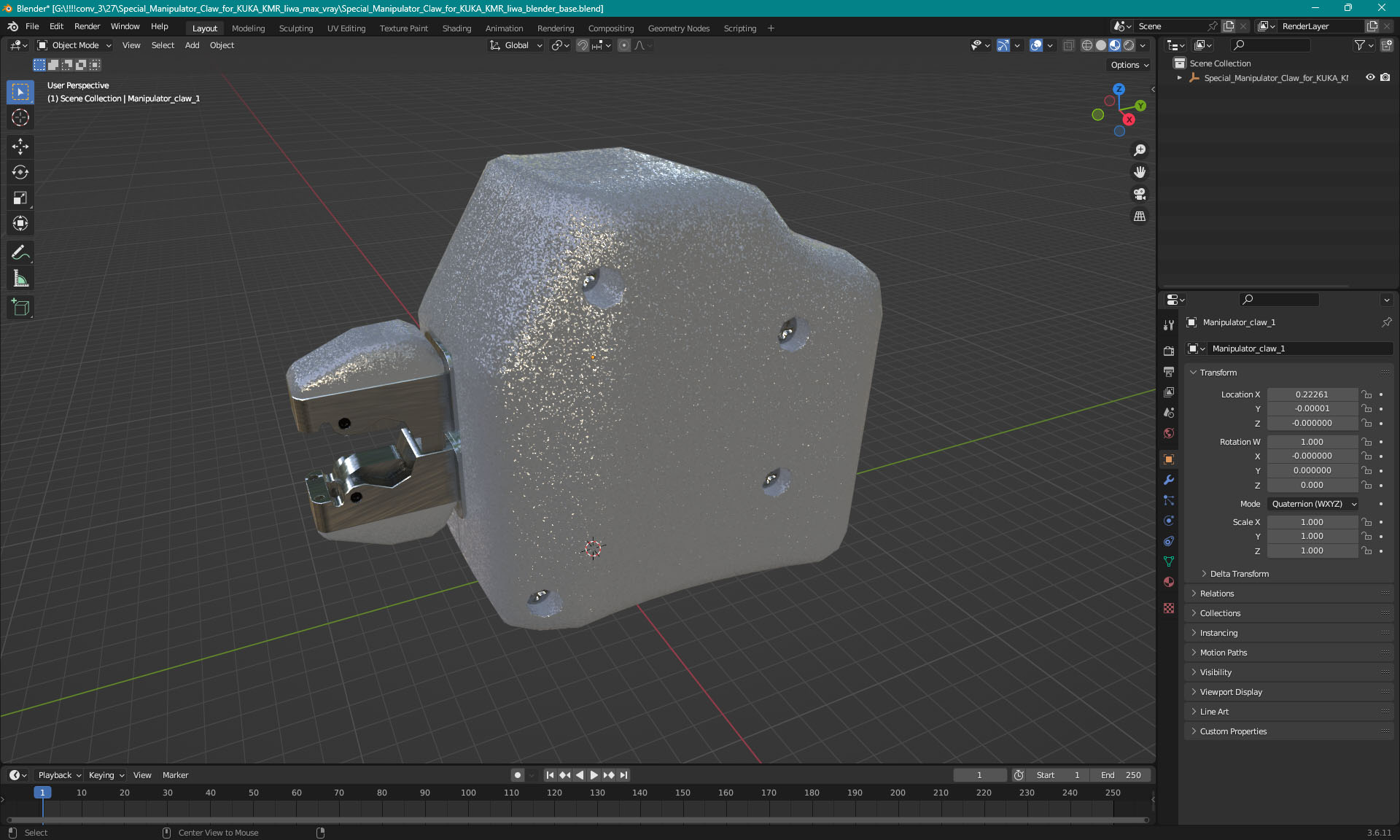Click the End frame 250 field
The image size is (1400, 840).
[x=1122, y=775]
